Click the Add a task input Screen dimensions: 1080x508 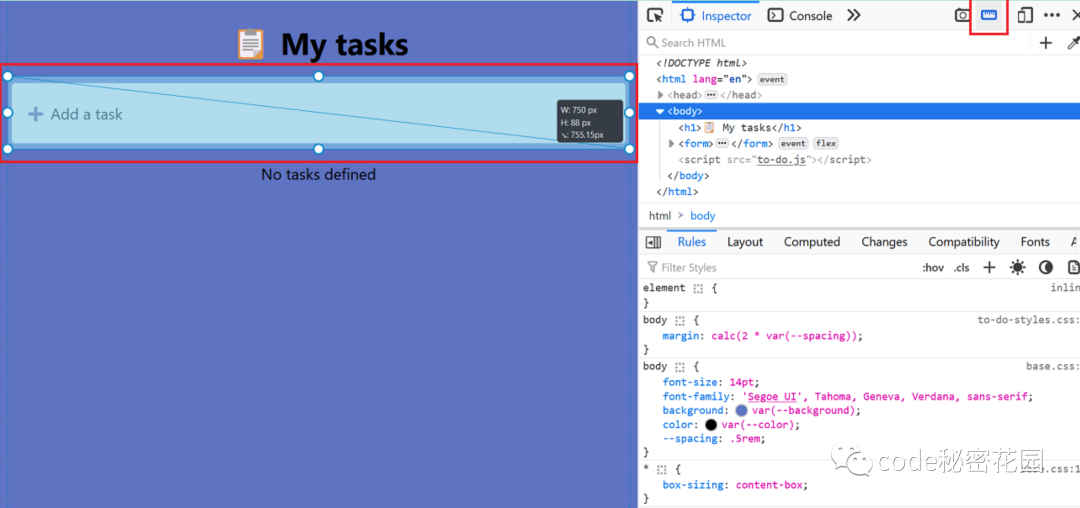[318, 114]
